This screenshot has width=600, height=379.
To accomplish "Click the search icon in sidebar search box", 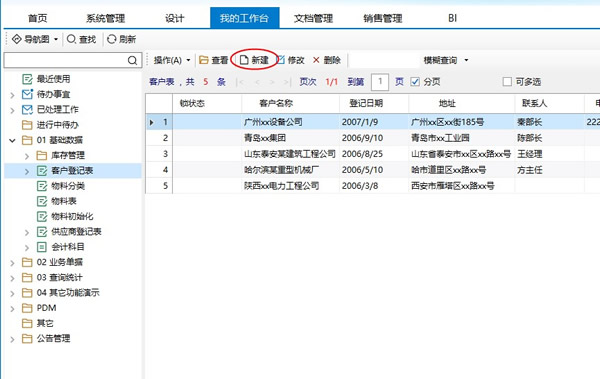I will tap(132, 60).
